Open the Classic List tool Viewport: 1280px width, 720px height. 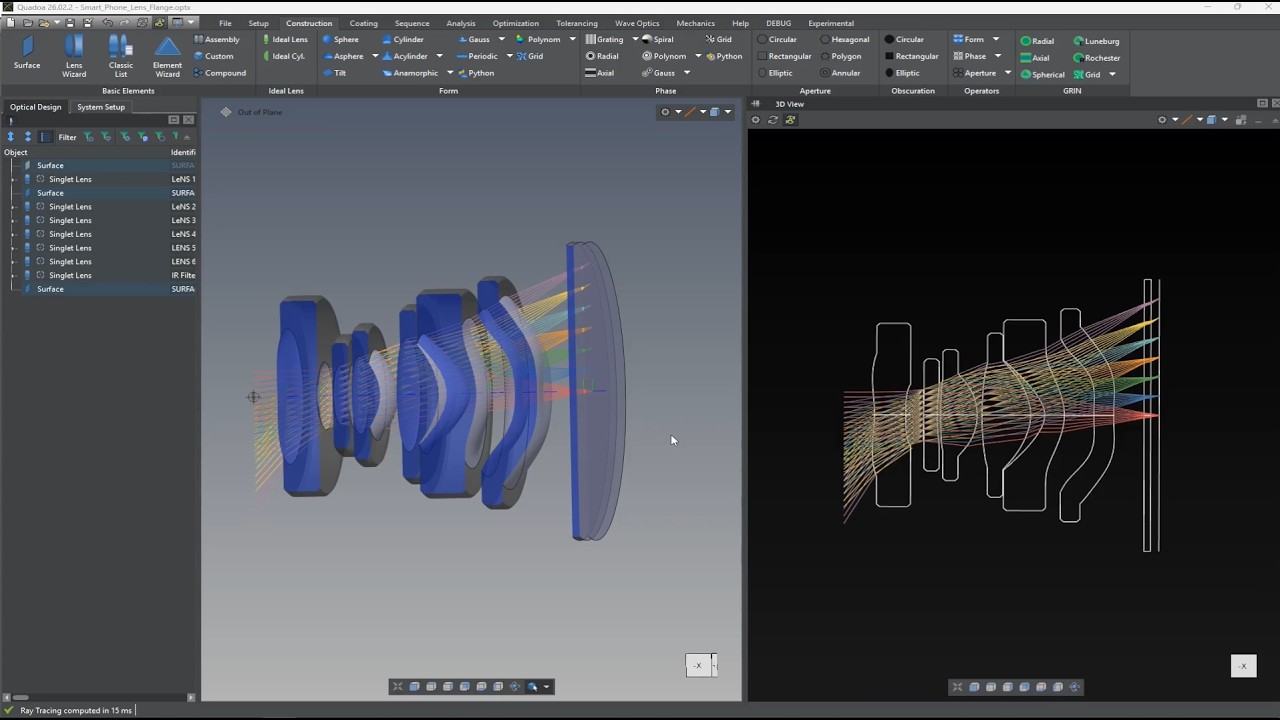pos(120,56)
